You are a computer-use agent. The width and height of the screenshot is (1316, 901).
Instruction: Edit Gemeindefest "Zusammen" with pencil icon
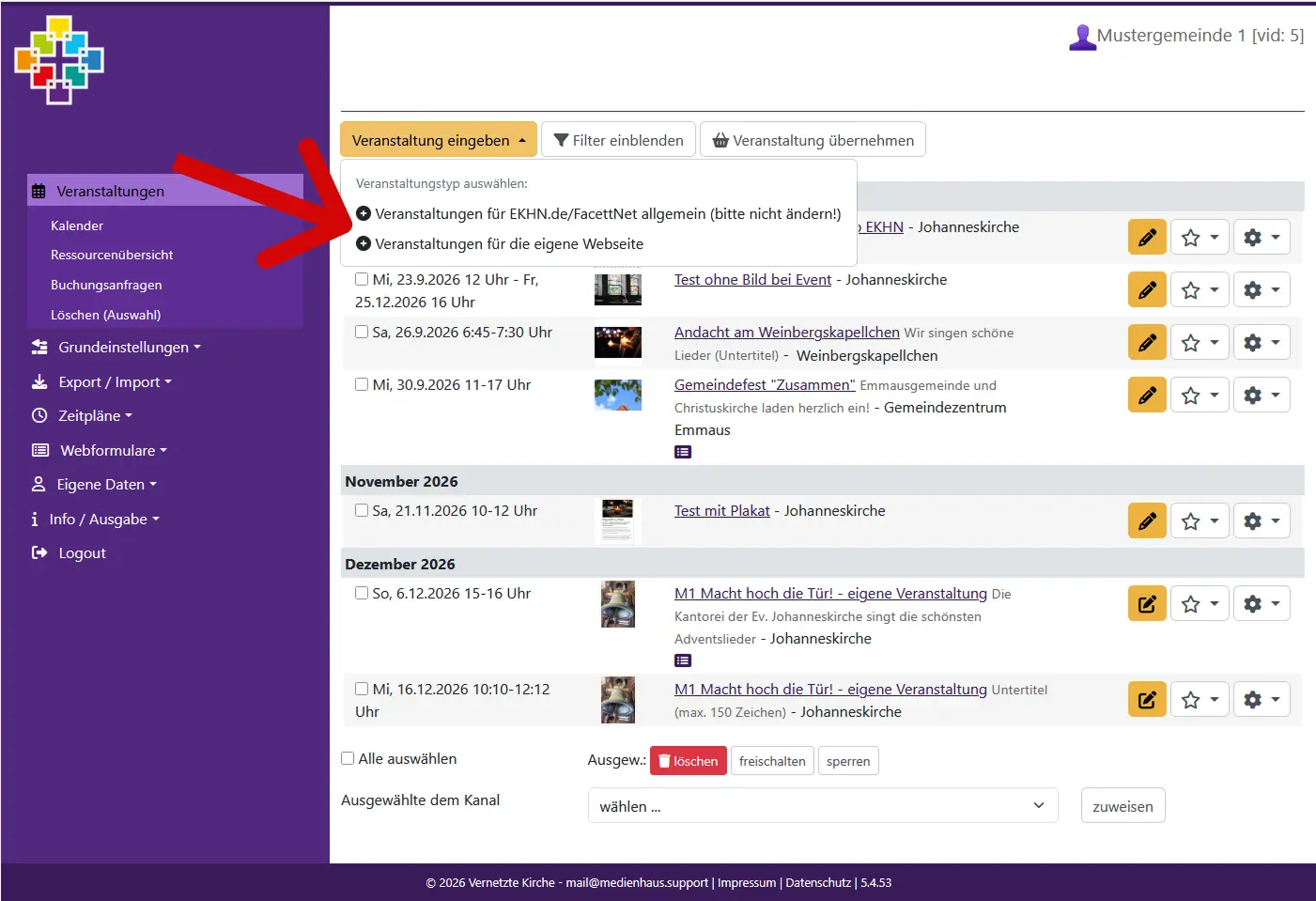[x=1147, y=395]
